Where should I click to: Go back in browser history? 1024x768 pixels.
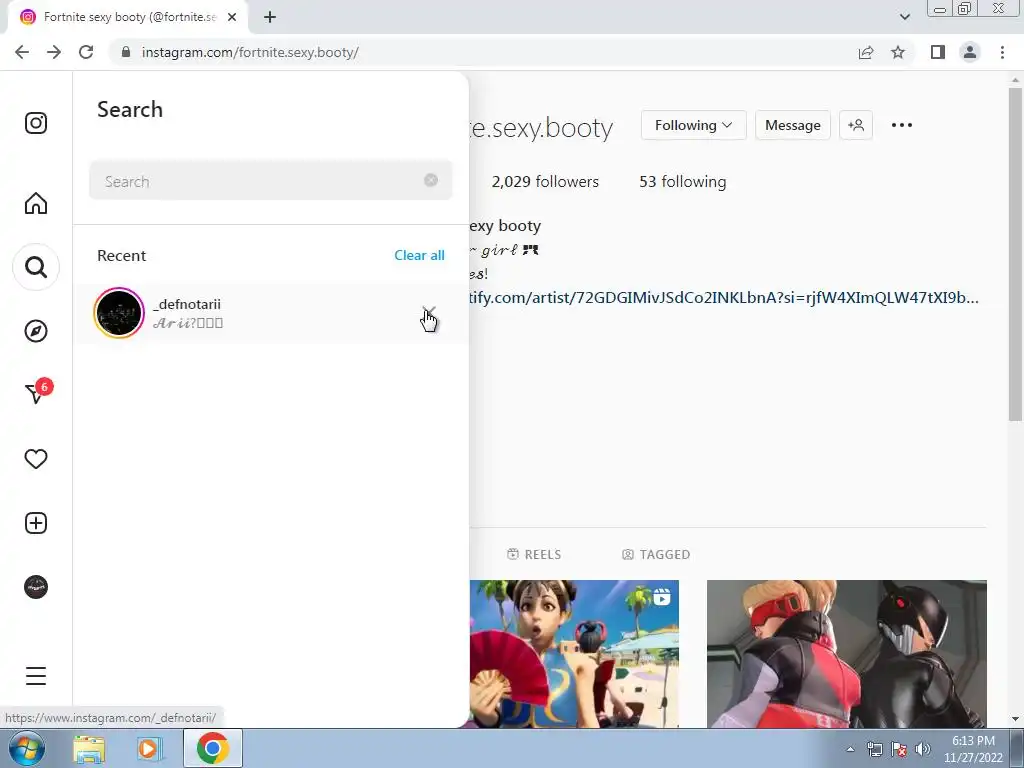tap(22, 52)
